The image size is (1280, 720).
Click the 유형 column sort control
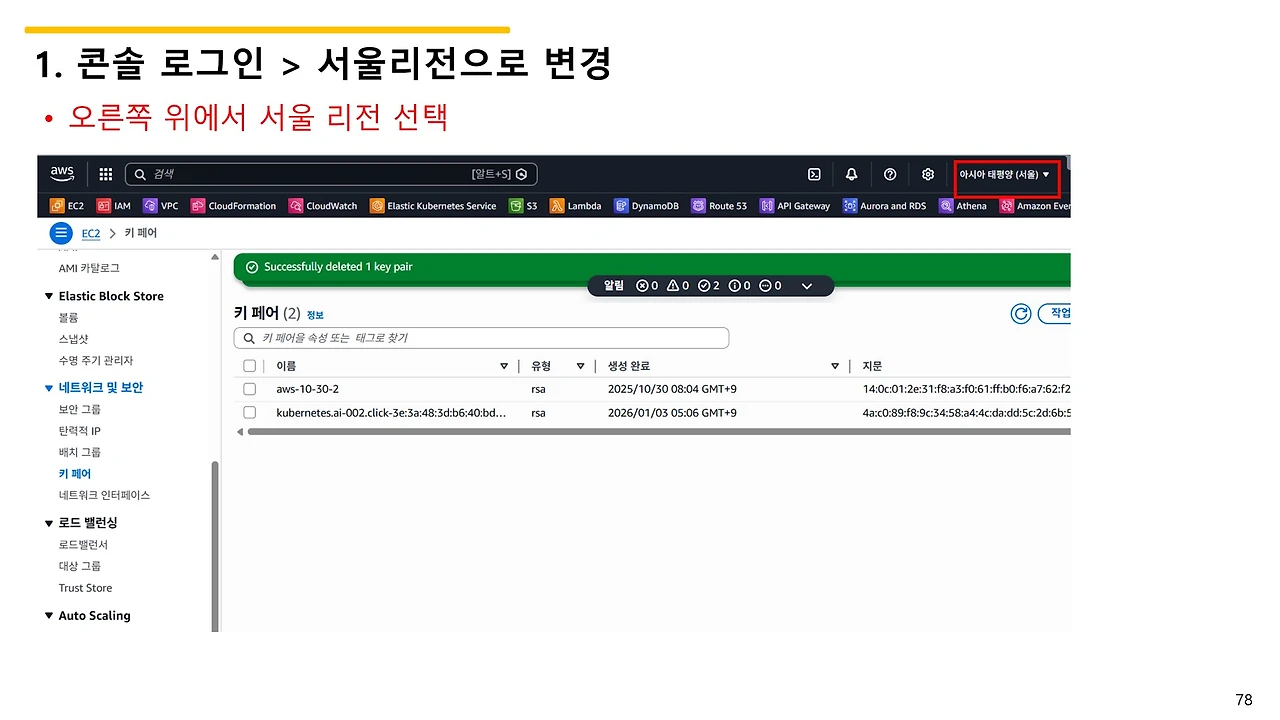click(x=580, y=365)
